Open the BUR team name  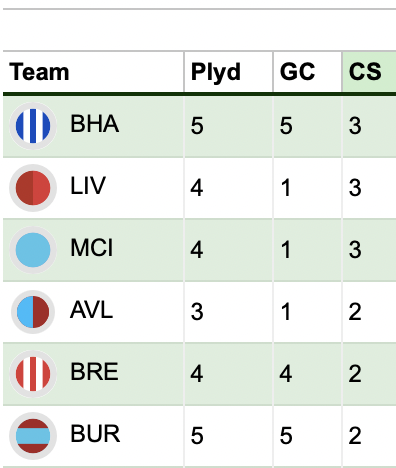tap(95, 434)
